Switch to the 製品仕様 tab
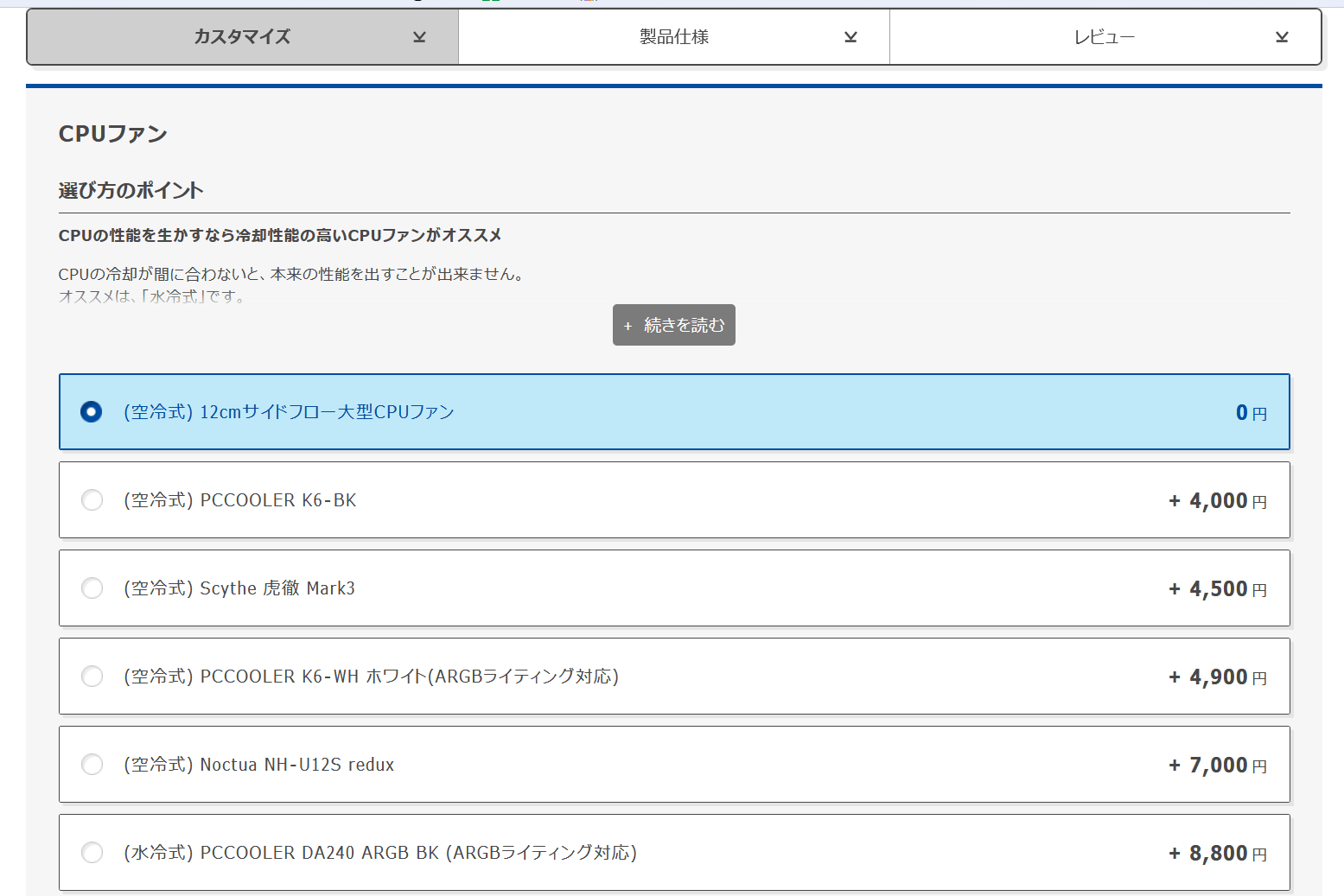Screen dimensions: 1344x896 (x=673, y=37)
